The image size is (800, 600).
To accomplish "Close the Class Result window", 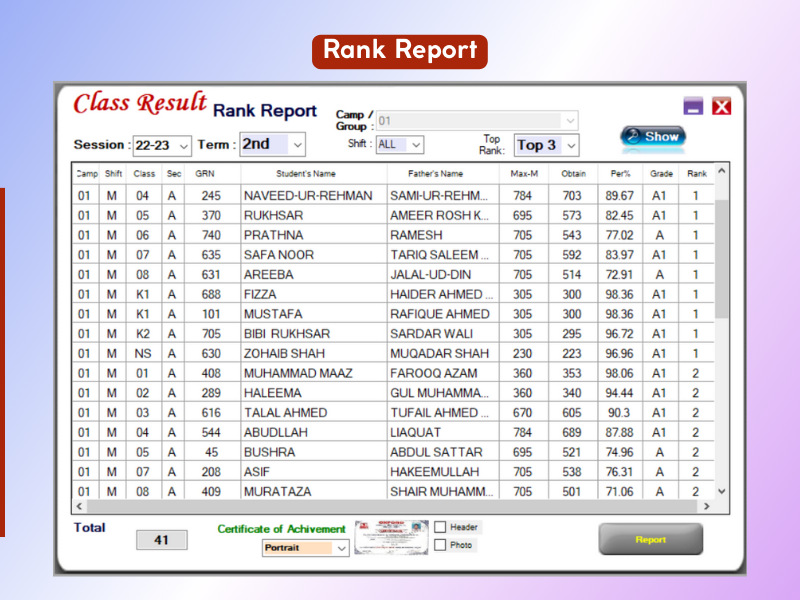I will pos(722,106).
